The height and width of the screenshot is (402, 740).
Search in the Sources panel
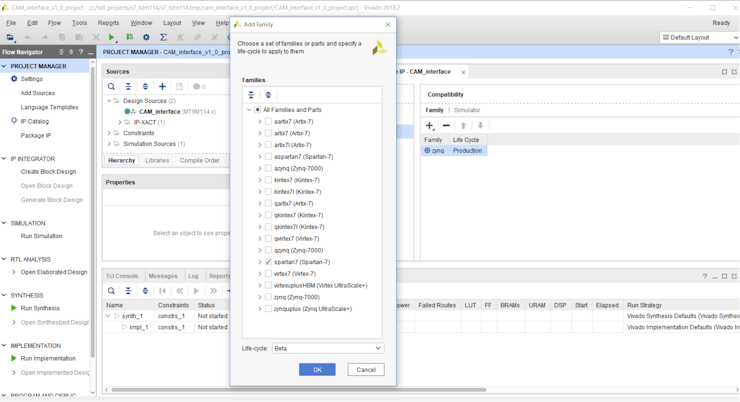tap(111, 86)
